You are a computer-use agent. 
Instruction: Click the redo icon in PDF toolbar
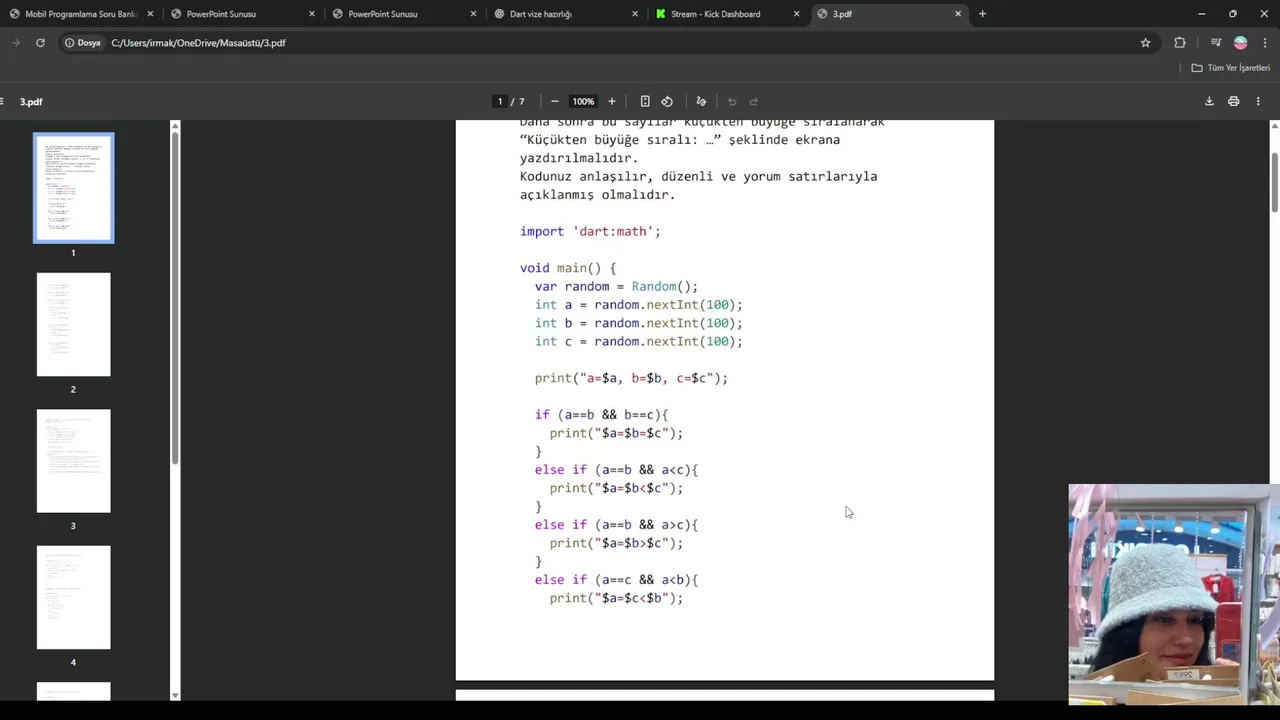[x=754, y=101]
